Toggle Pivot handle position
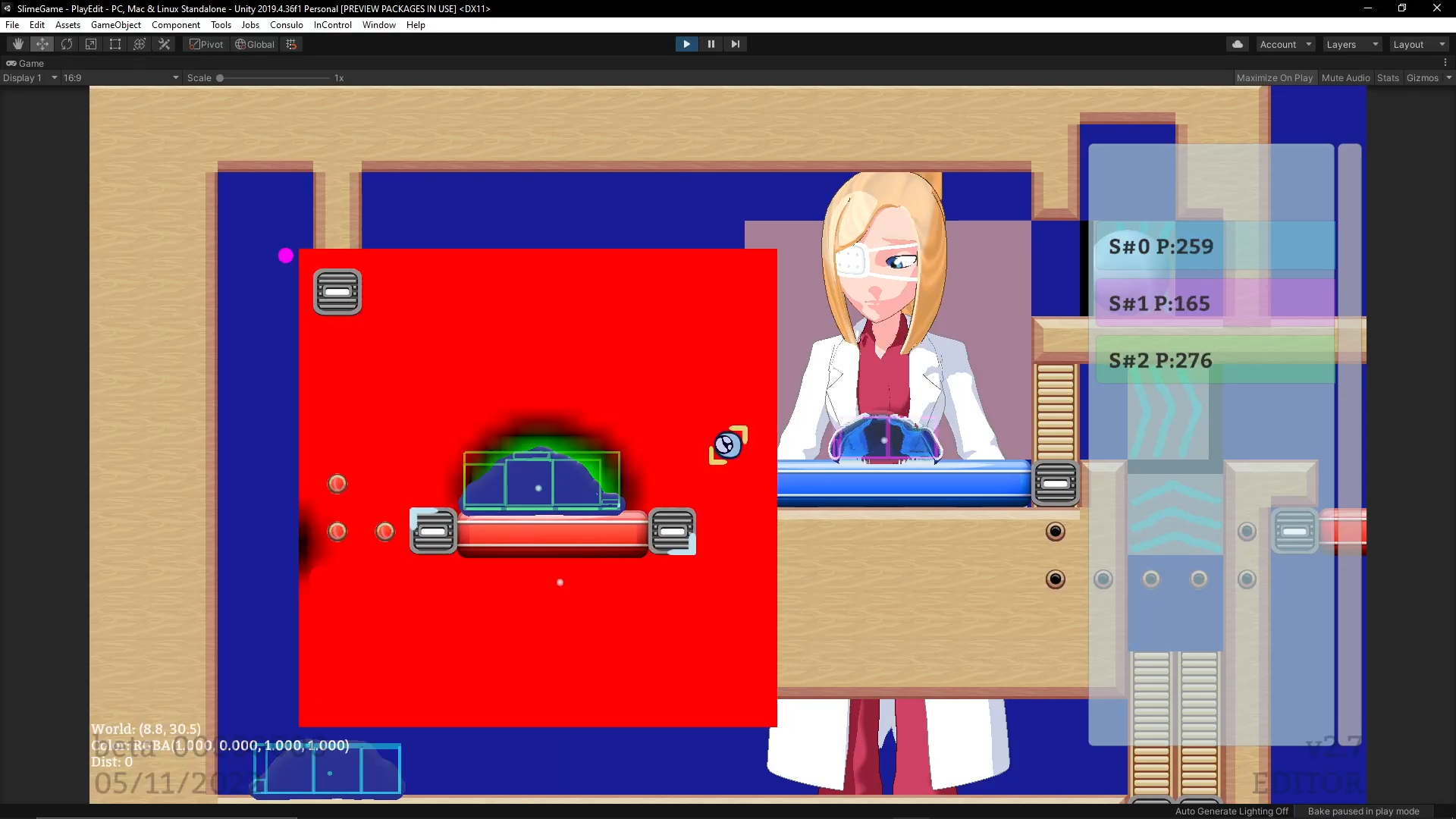The width and height of the screenshot is (1456, 819). 206,44
